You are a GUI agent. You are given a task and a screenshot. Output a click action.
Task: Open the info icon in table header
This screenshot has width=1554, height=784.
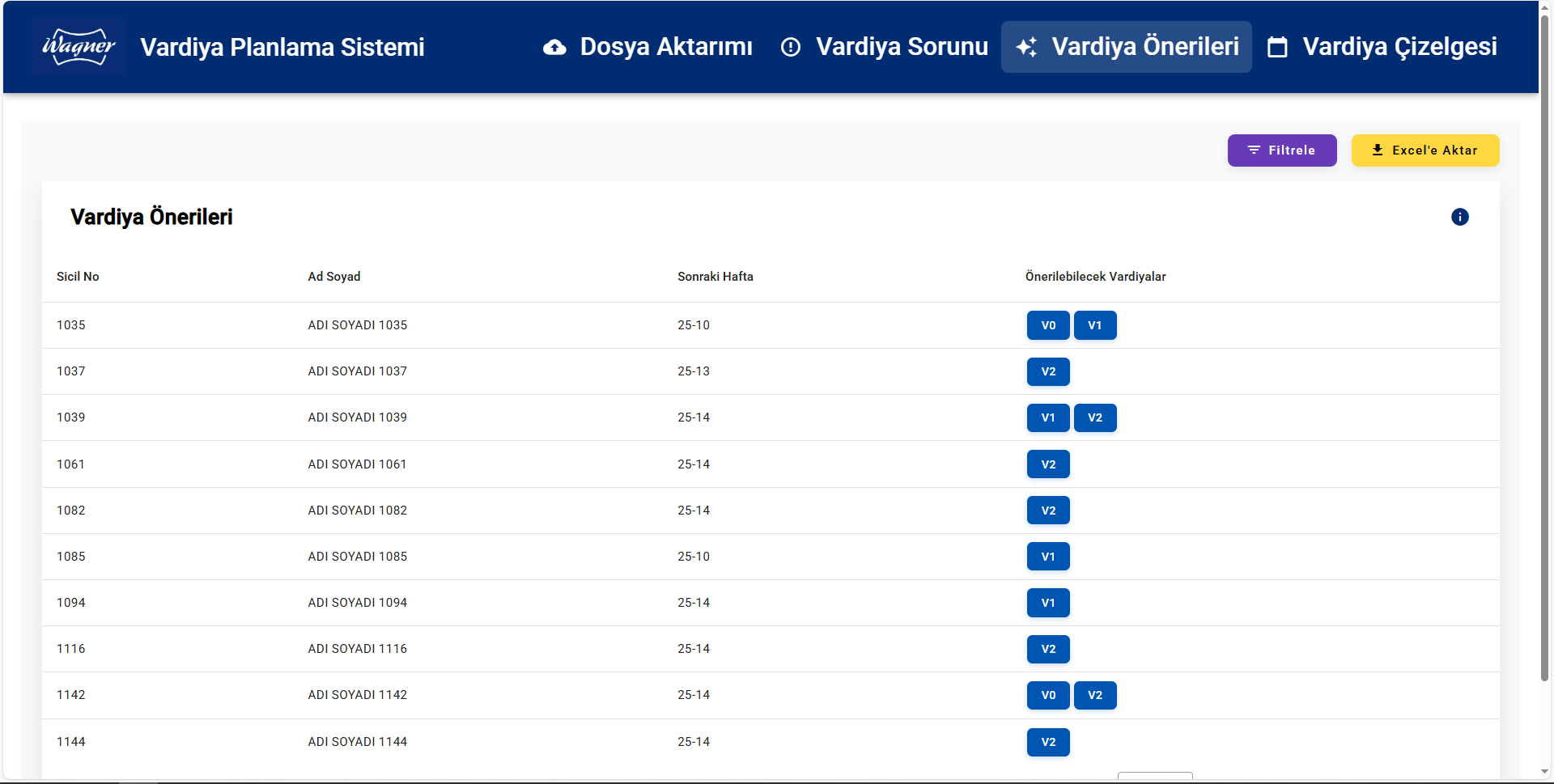(1459, 217)
